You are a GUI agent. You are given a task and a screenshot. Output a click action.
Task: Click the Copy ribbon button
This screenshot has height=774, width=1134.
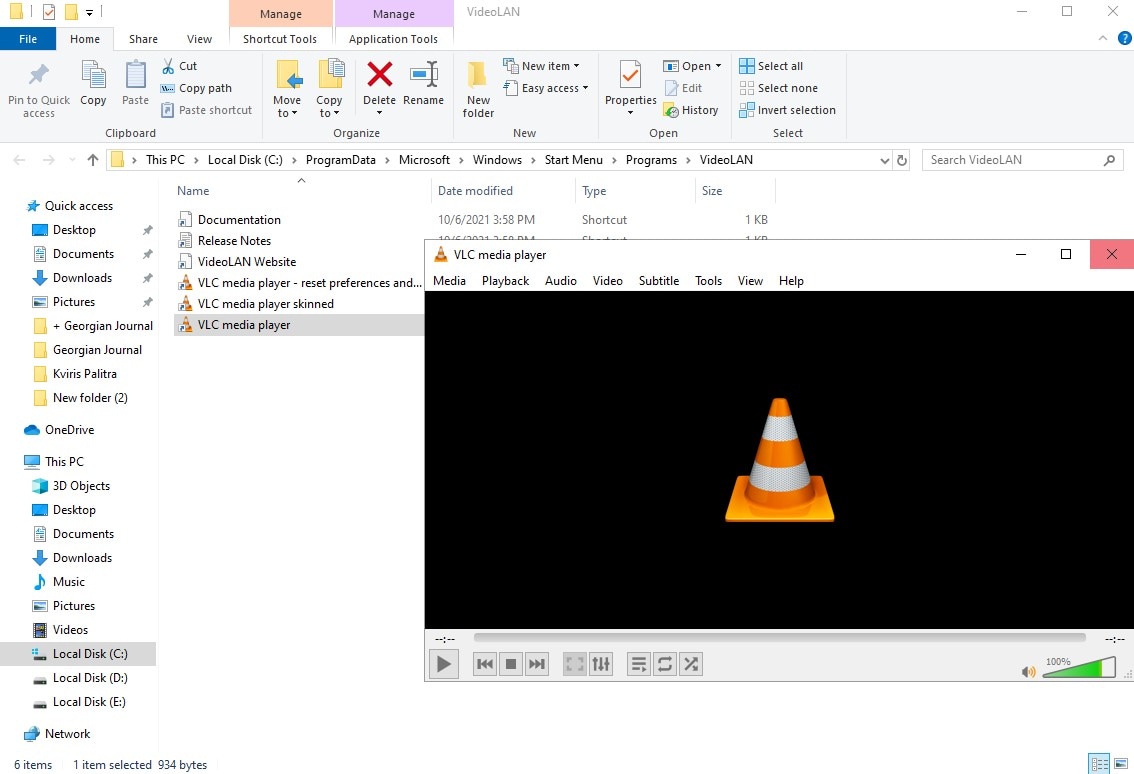(93, 83)
